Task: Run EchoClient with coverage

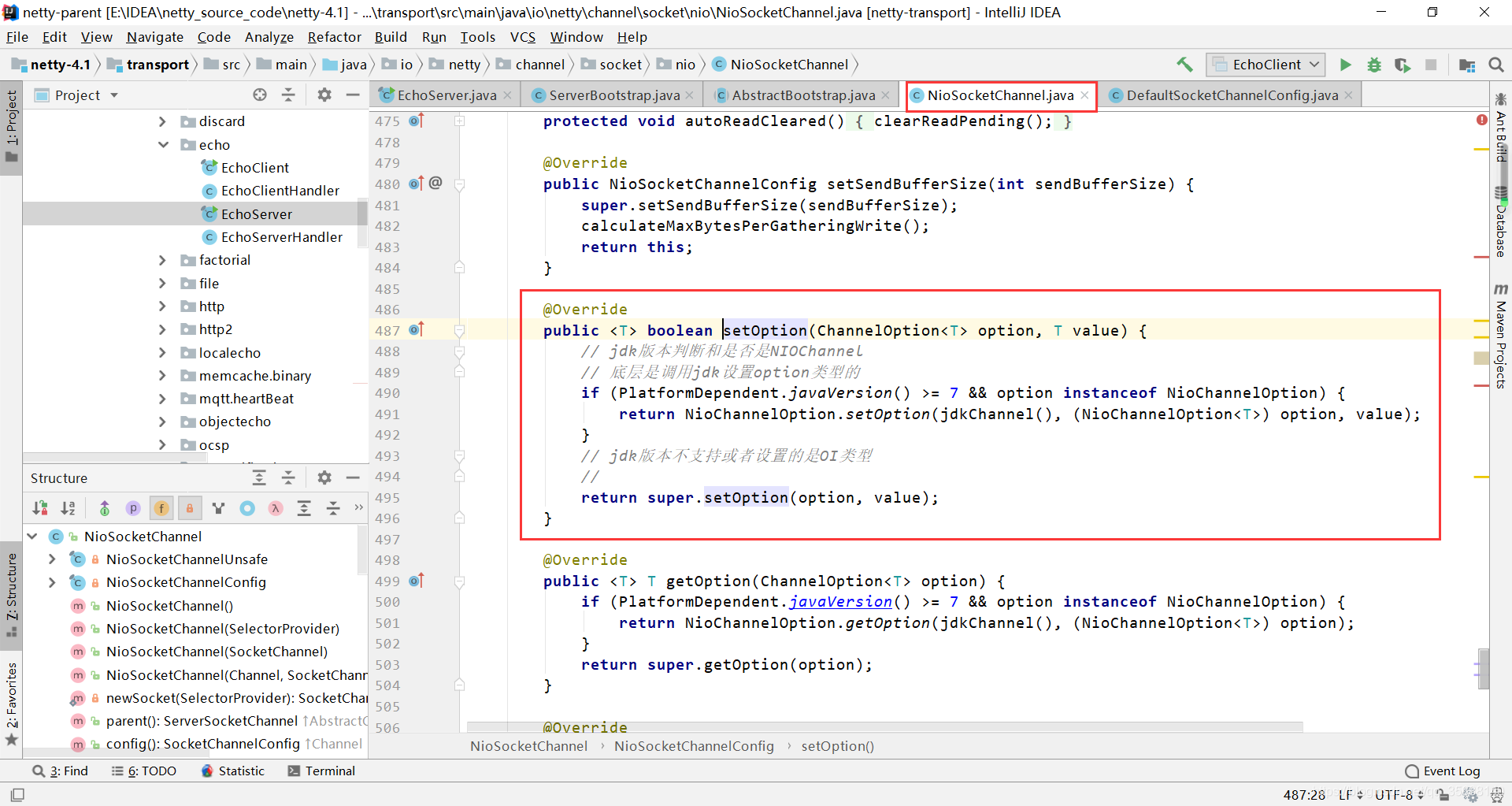Action: 1403,65
